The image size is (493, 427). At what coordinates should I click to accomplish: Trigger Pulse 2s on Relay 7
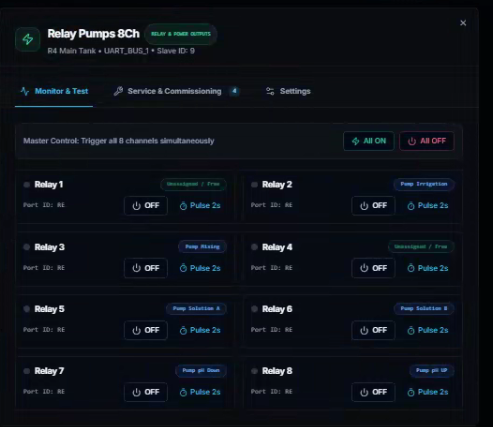click(x=200, y=392)
